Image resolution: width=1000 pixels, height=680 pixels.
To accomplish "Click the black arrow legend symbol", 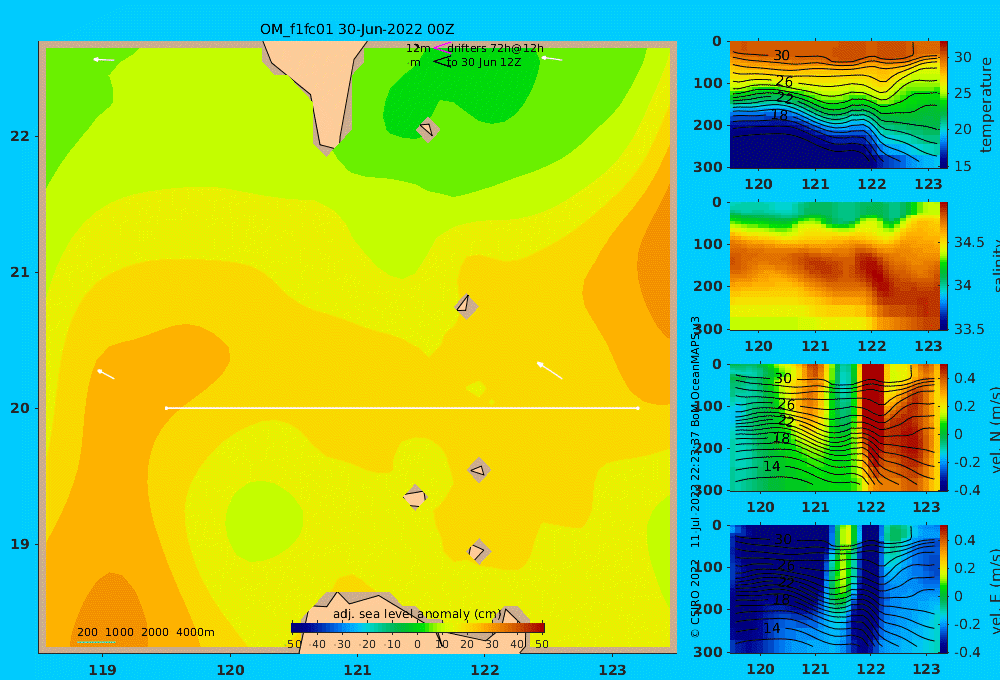I will 442,61.
